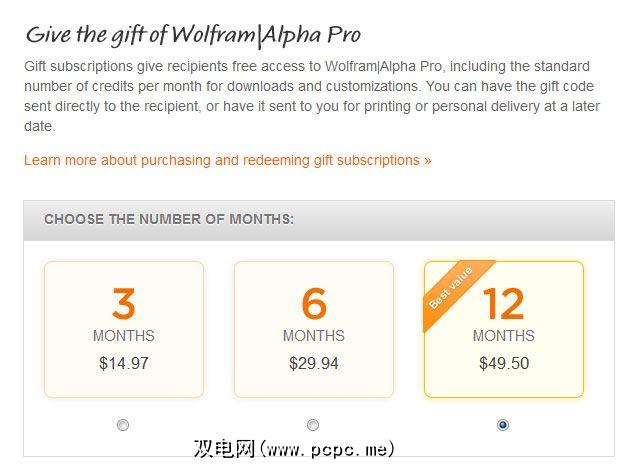Click the selected 12 months radio button

503,425
